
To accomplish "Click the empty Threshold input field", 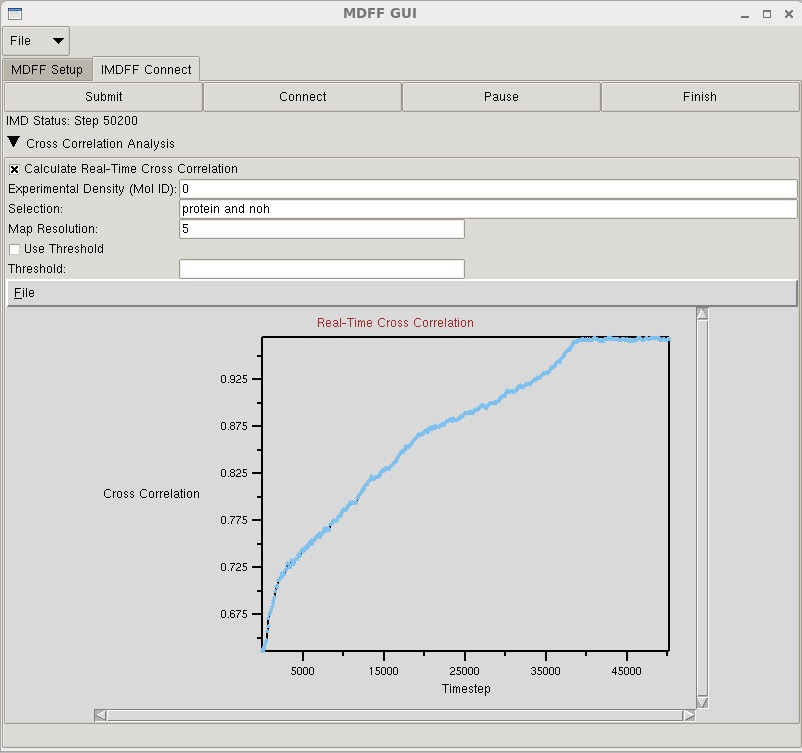I will pos(321,269).
